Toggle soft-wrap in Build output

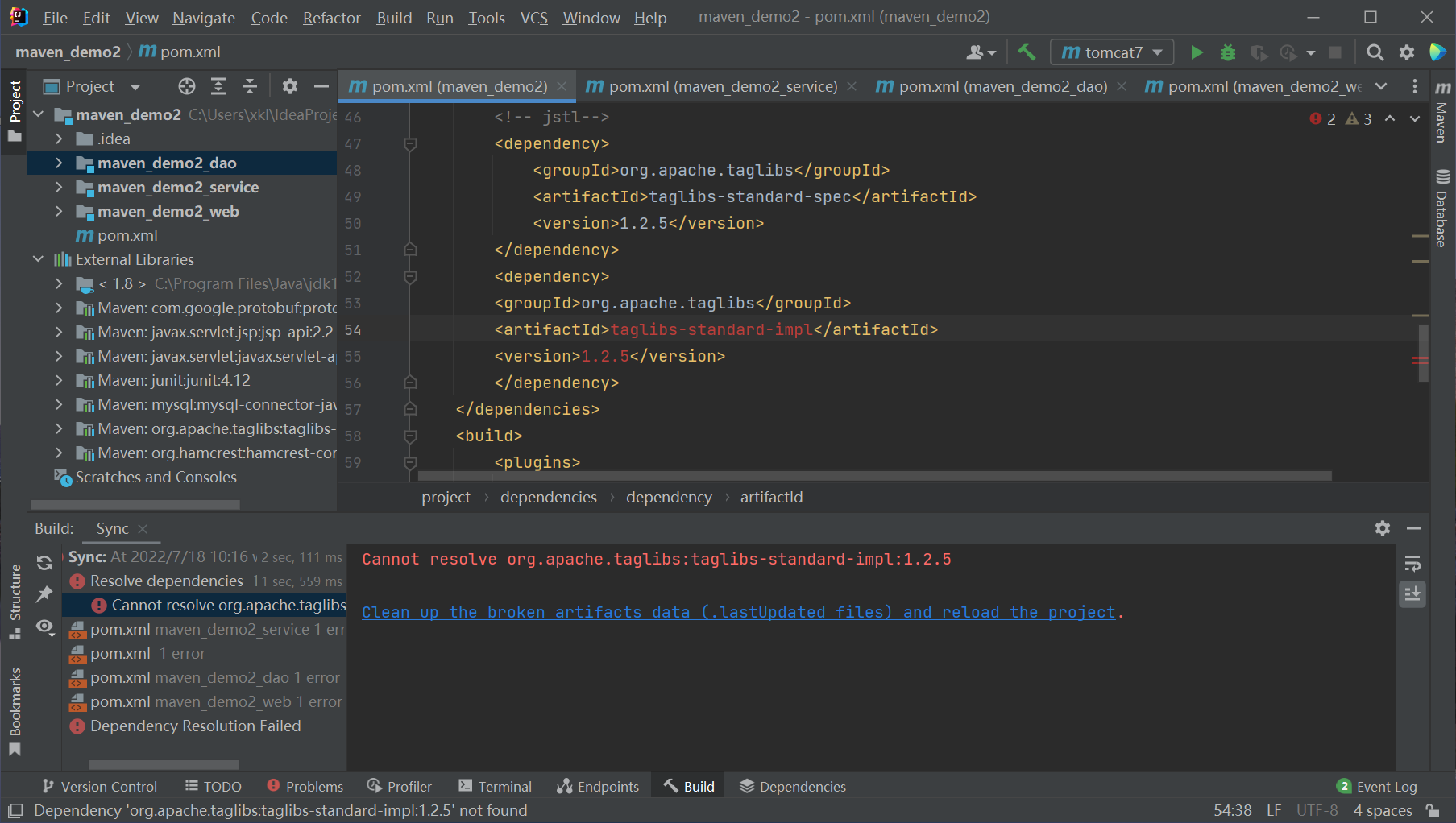coord(1412,563)
